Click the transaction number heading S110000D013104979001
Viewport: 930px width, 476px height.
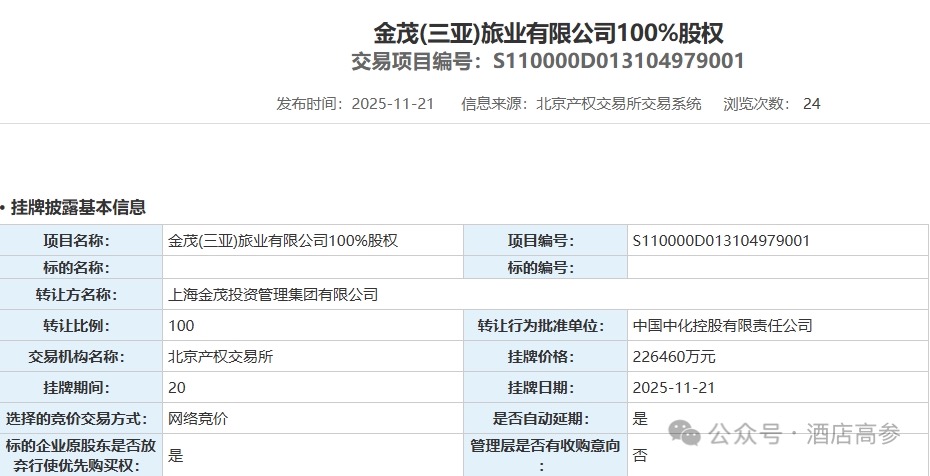tap(619, 62)
